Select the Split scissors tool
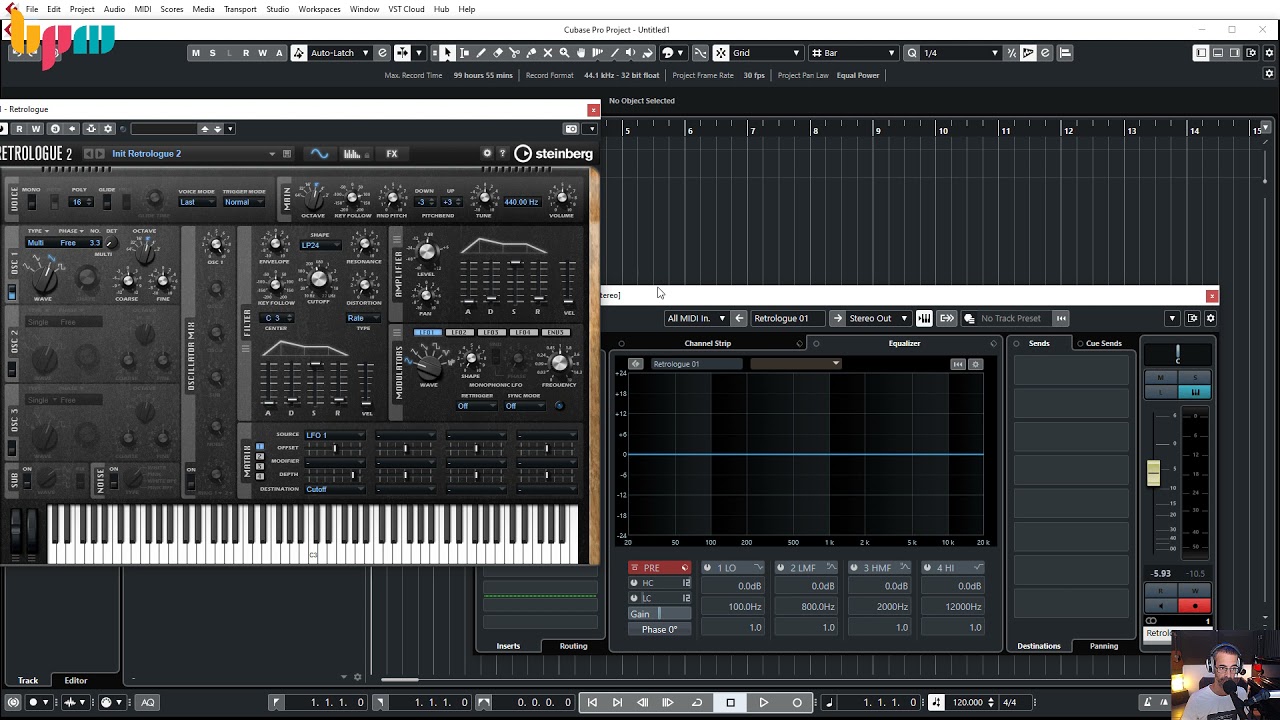The height and width of the screenshot is (720, 1280). (x=514, y=53)
